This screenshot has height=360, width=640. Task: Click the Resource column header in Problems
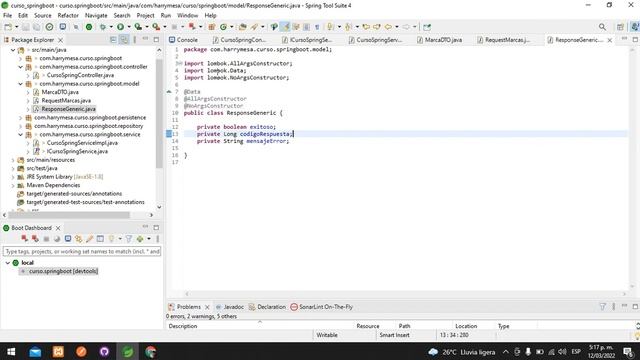point(368,326)
